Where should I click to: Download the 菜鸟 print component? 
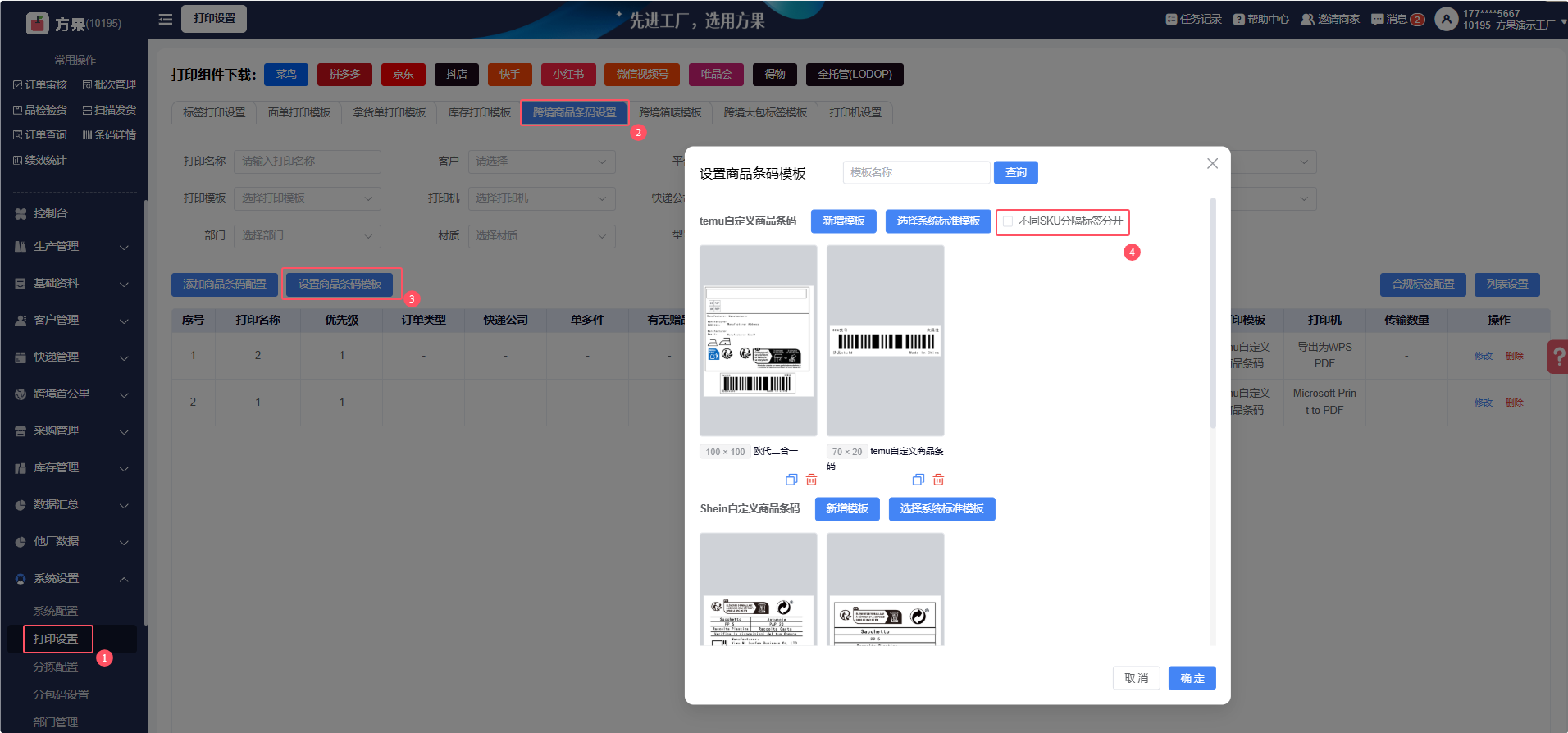coord(286,75)
